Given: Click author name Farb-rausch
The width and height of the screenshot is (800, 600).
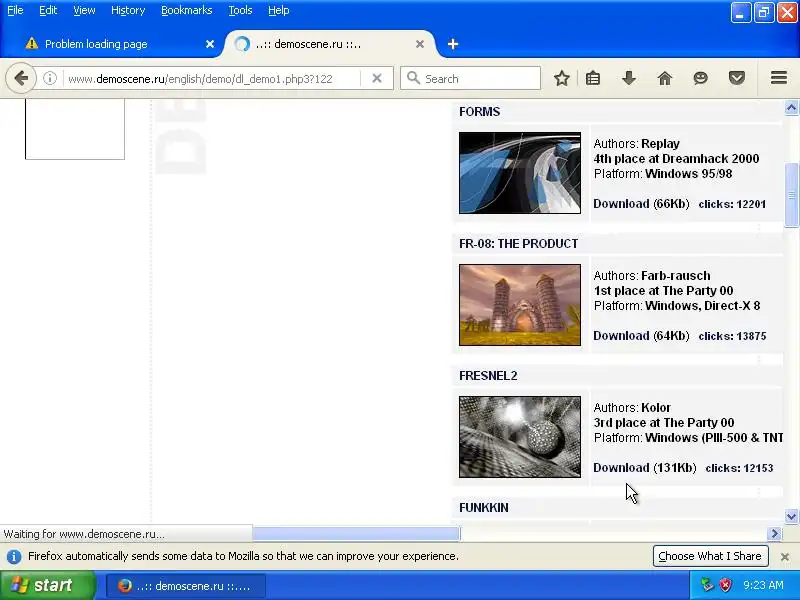Looking at the screenshot, I should [676, 276].
